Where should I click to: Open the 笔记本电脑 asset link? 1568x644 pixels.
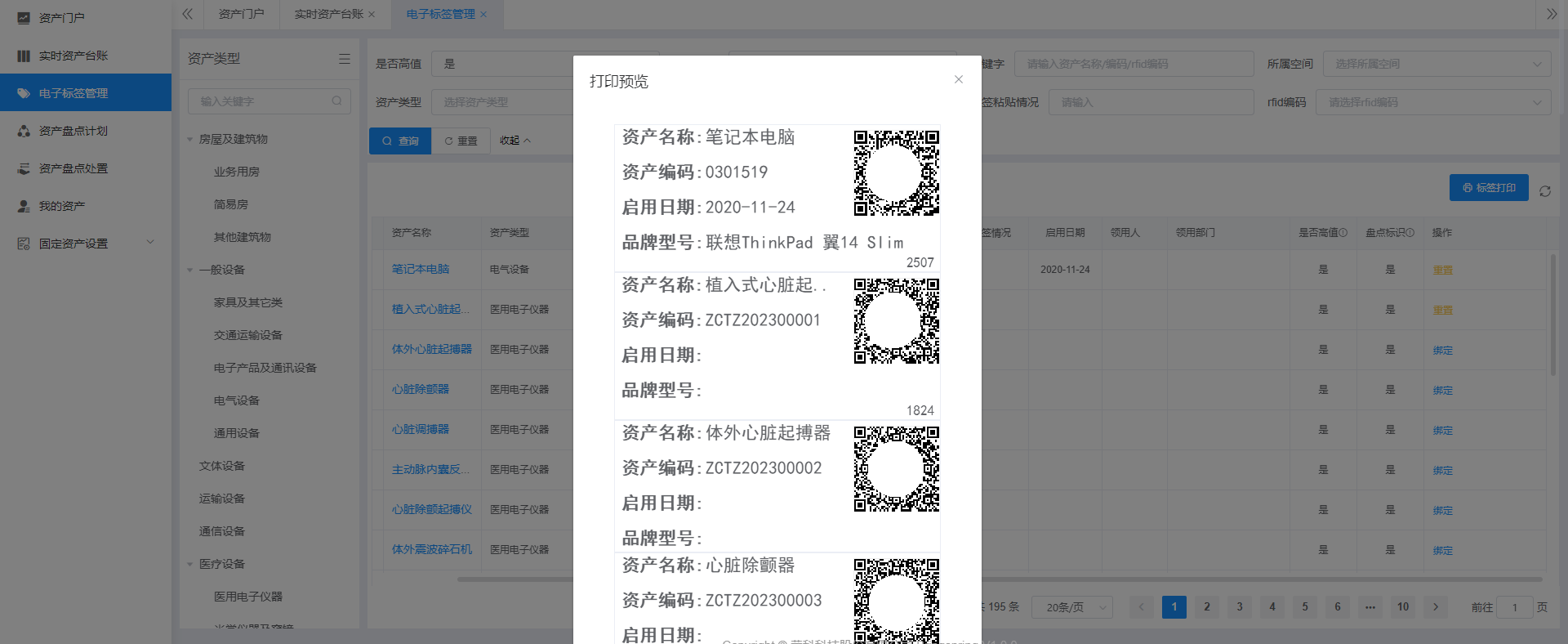420,269
